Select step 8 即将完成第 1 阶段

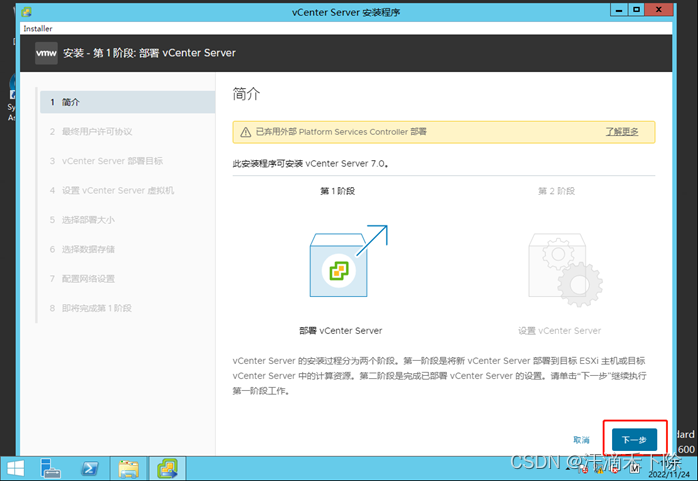[x=90, y=308]
